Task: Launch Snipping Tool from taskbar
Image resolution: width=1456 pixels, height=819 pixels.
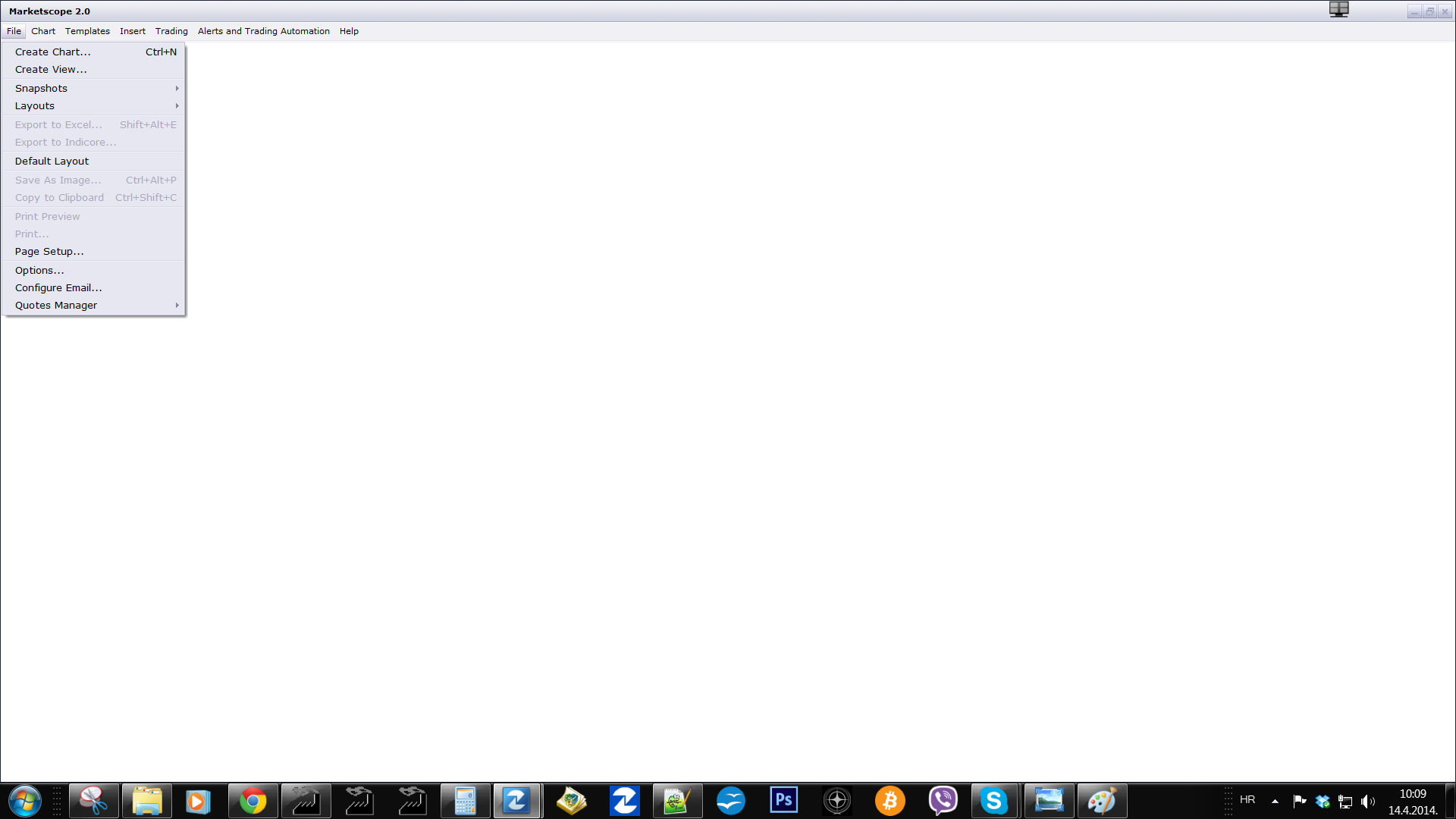Action: [94, 801]
